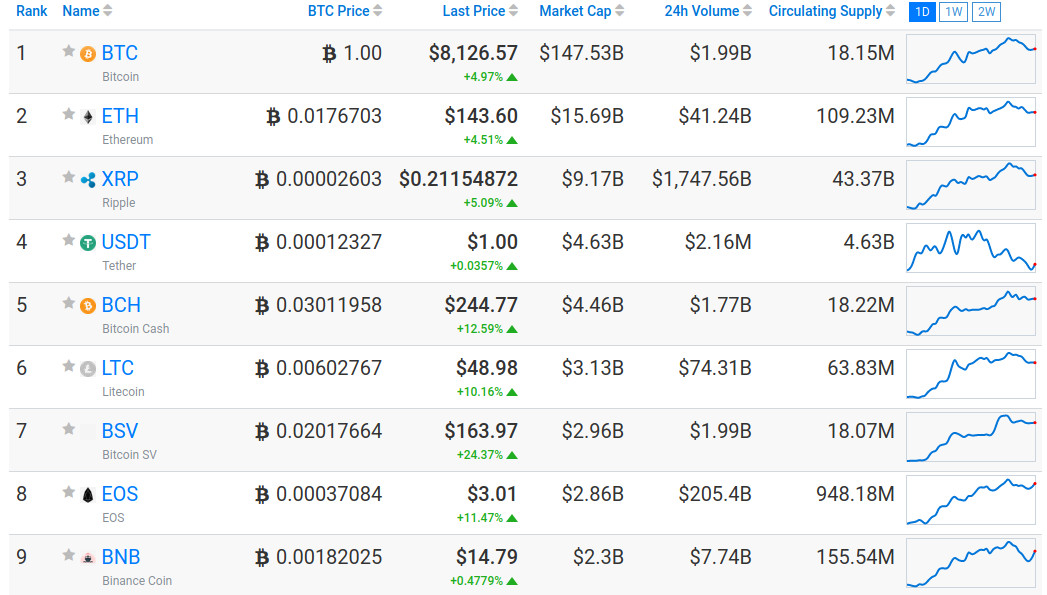The image size is (1047, 595).
Task: Open the EOS coin link
Action: [120, 494]
